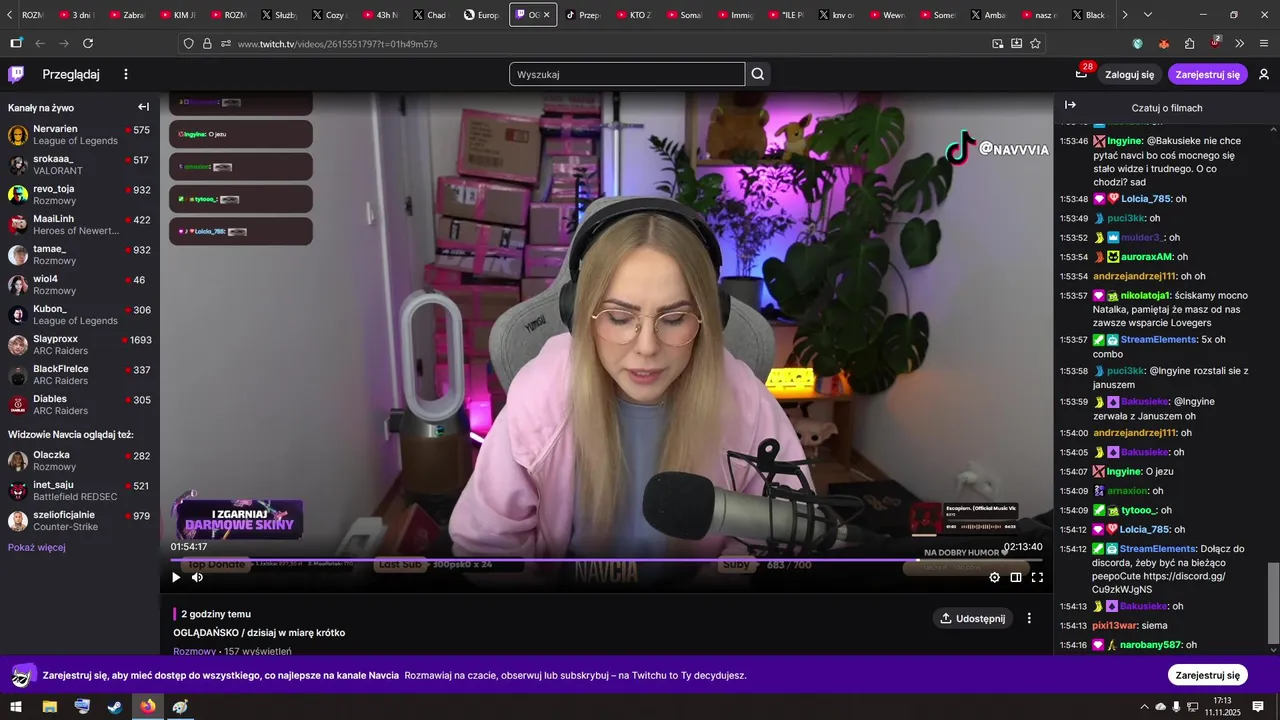
Task: Open Diables channel in sidebar
Action: click(79, 405)
